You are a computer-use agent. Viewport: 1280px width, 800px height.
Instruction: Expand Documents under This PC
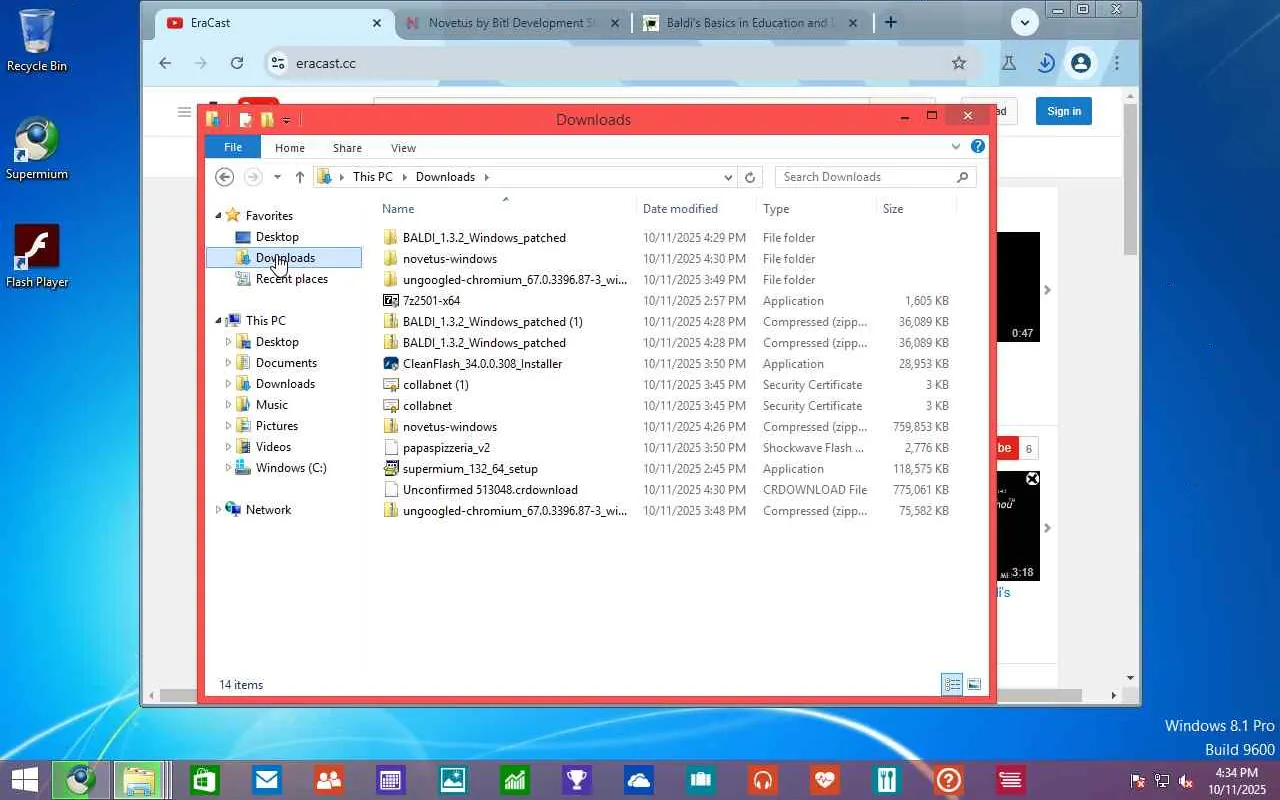(228, 363)
